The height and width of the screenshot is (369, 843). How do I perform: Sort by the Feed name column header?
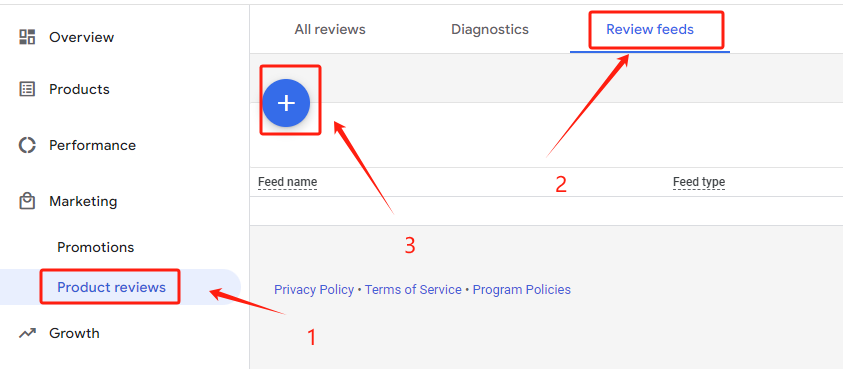(288, 182)
